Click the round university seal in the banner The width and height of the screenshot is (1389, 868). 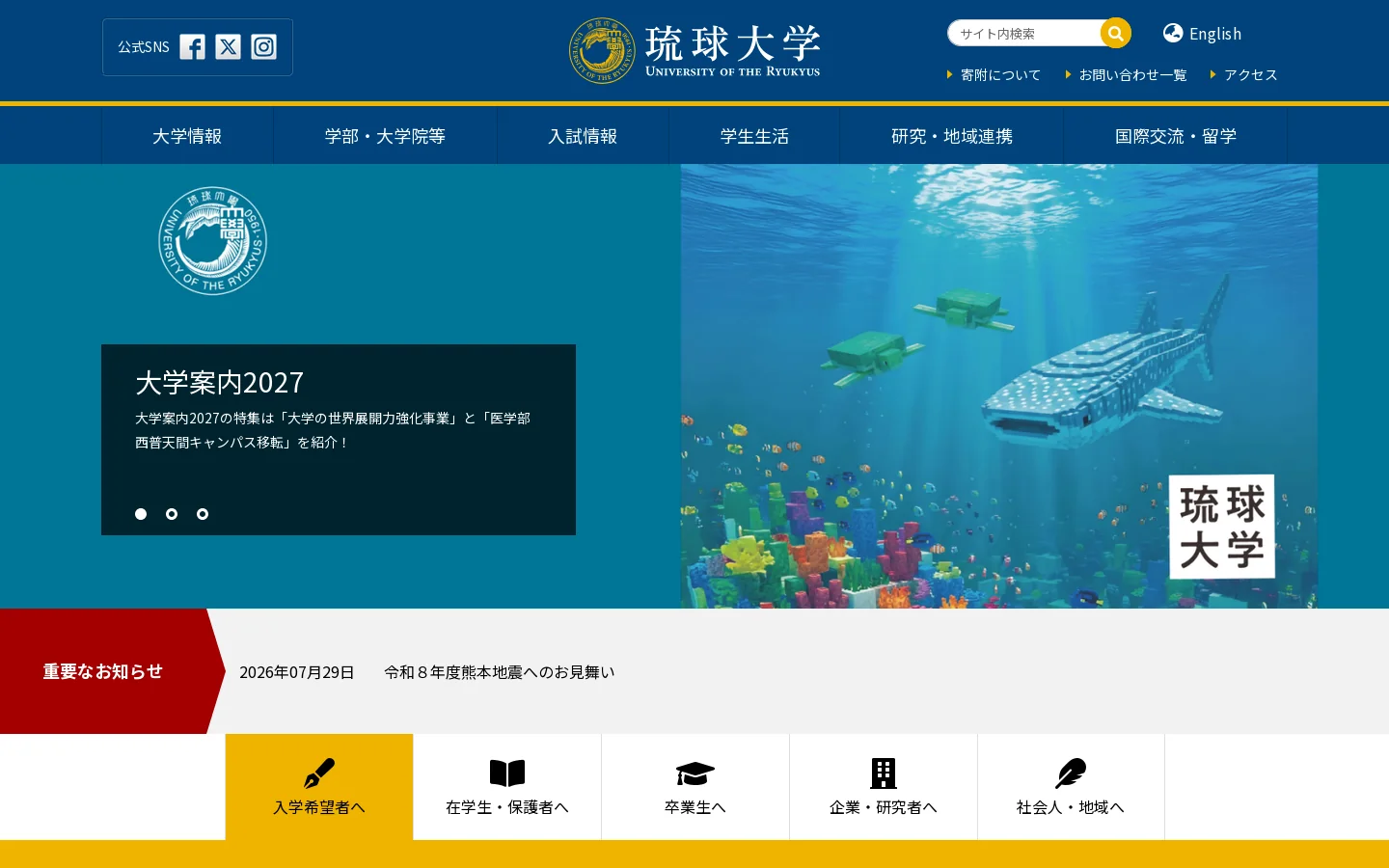pos(213,241)
